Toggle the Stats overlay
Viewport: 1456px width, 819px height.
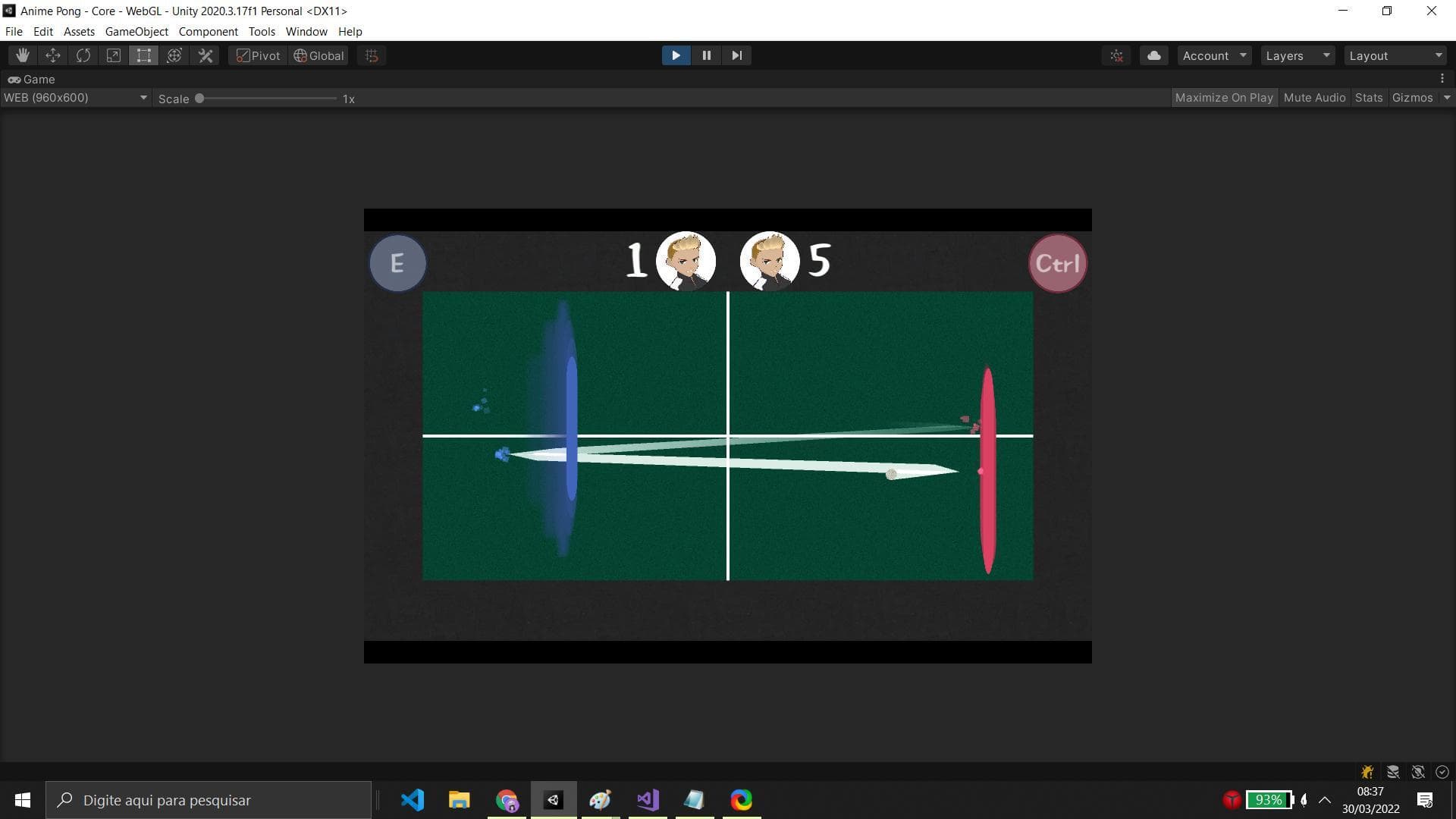tap(1368, 98)
